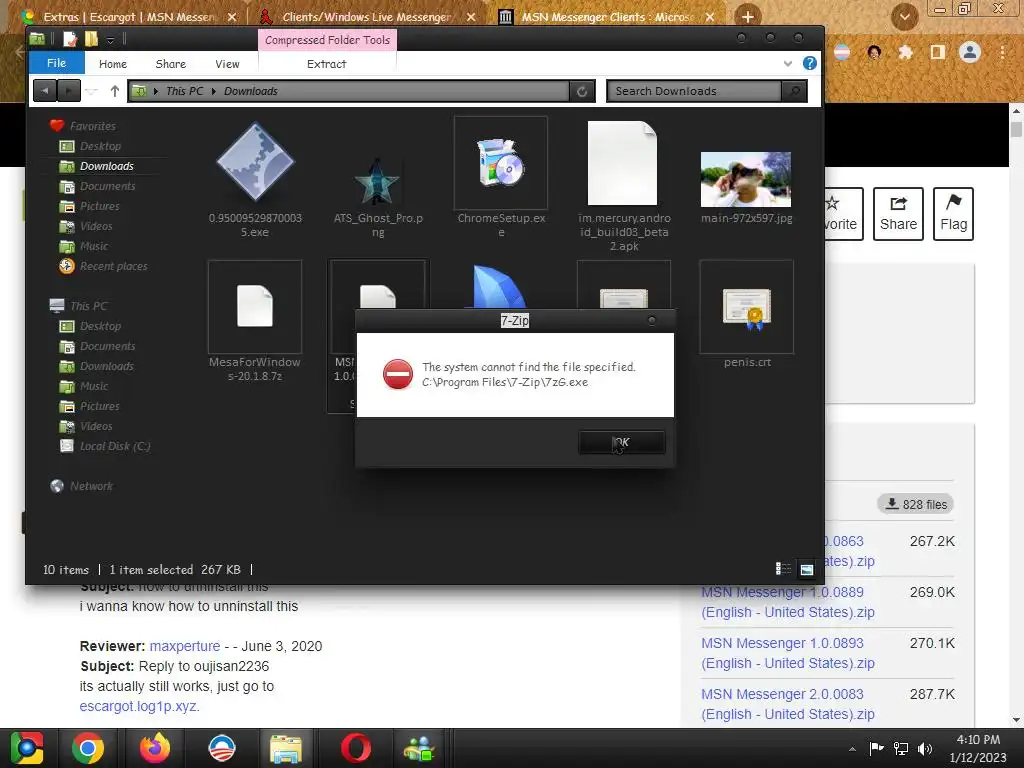Switch to the Home ribbon tab
This screenshot has width=1024, height=768.
113,64
